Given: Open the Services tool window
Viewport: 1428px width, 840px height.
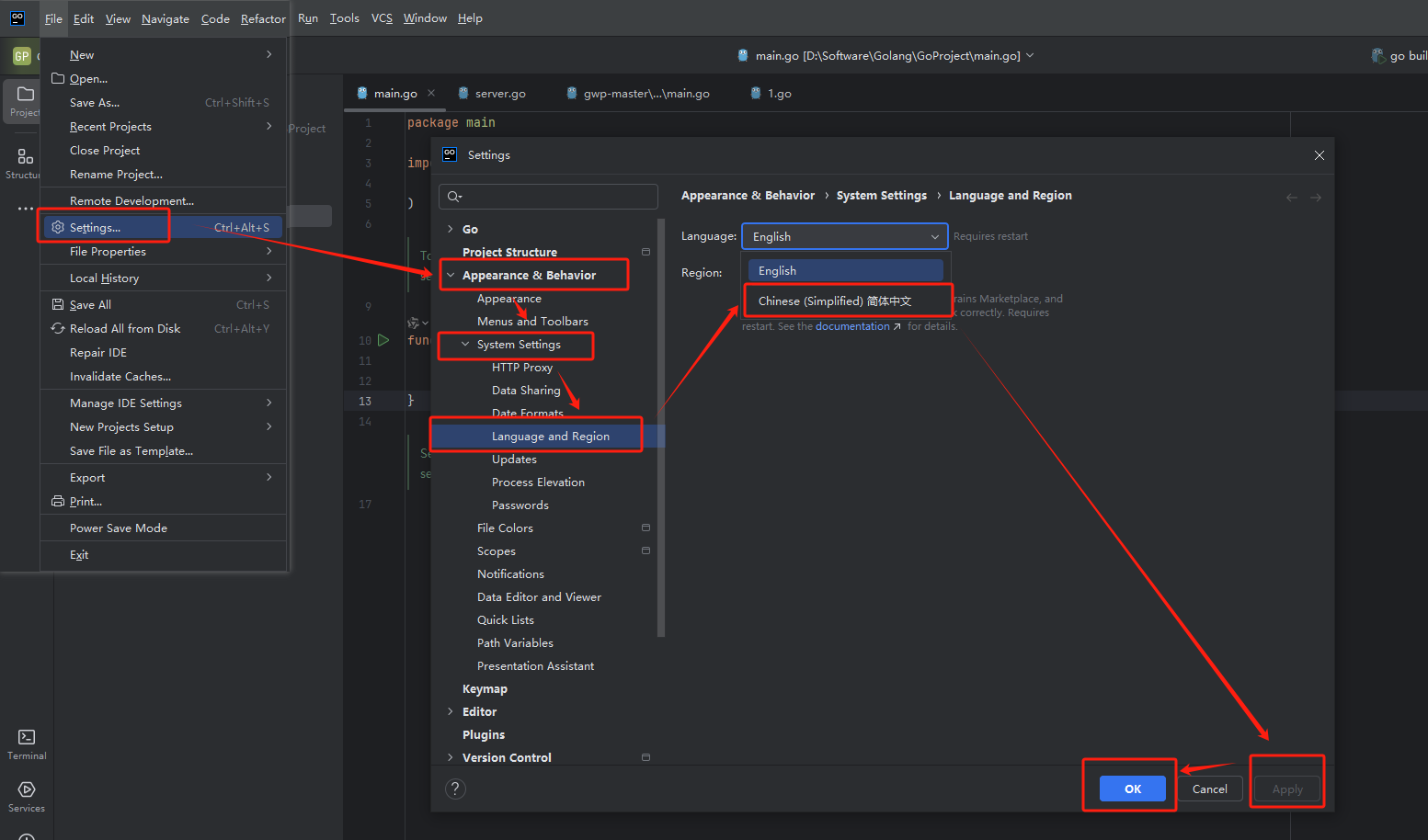Looking at the screenshot, I should pyautogui.click(x=27, y=797).
